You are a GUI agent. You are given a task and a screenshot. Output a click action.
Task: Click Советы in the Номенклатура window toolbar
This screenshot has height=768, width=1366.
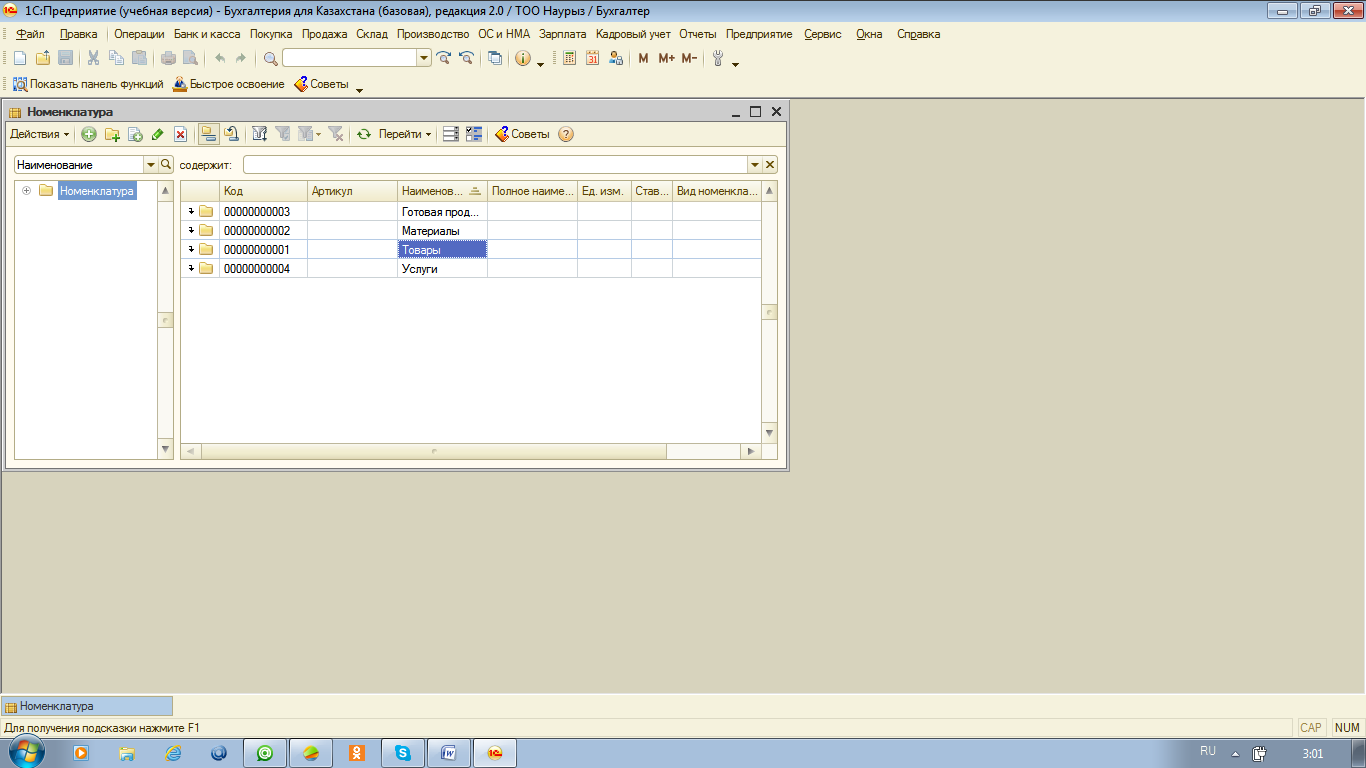pyautogui.click(x=522, y=134)
